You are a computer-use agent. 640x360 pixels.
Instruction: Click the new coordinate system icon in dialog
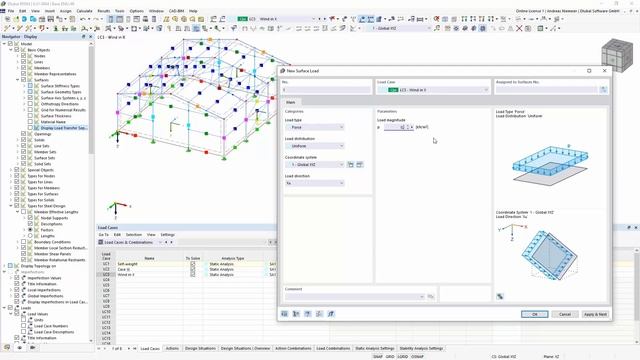tap(351, 164)
